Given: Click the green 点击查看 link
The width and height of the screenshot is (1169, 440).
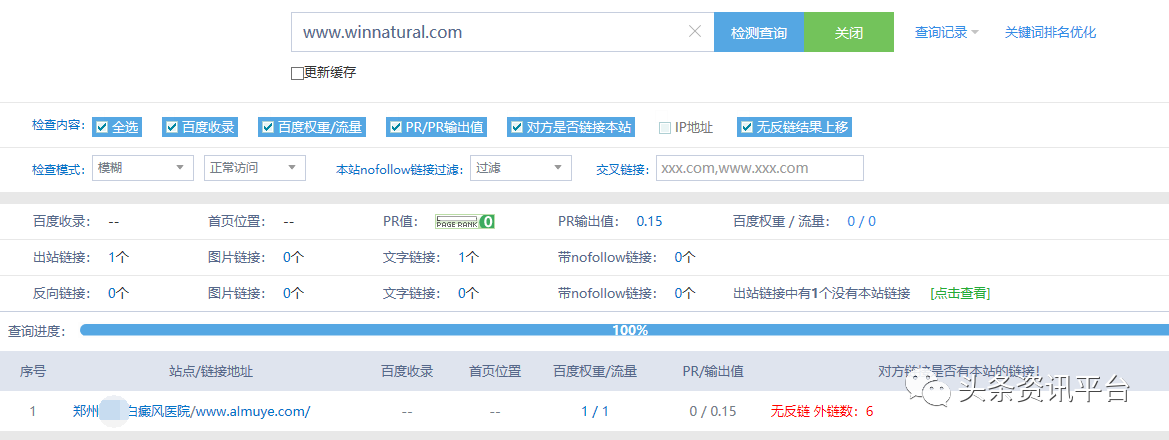Looking at the screenshot, I should click(960, 293).
